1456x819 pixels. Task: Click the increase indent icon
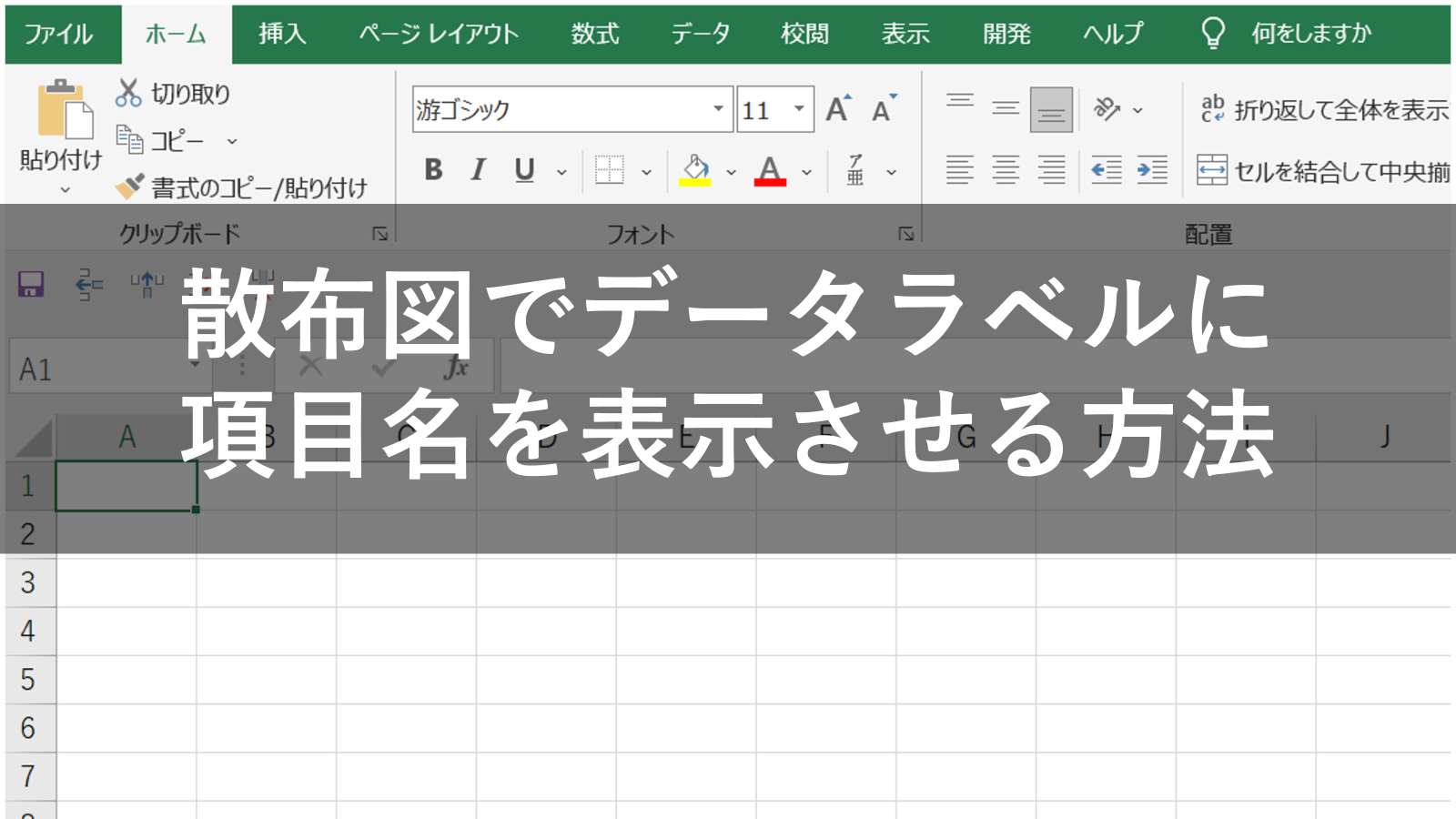1152,170
